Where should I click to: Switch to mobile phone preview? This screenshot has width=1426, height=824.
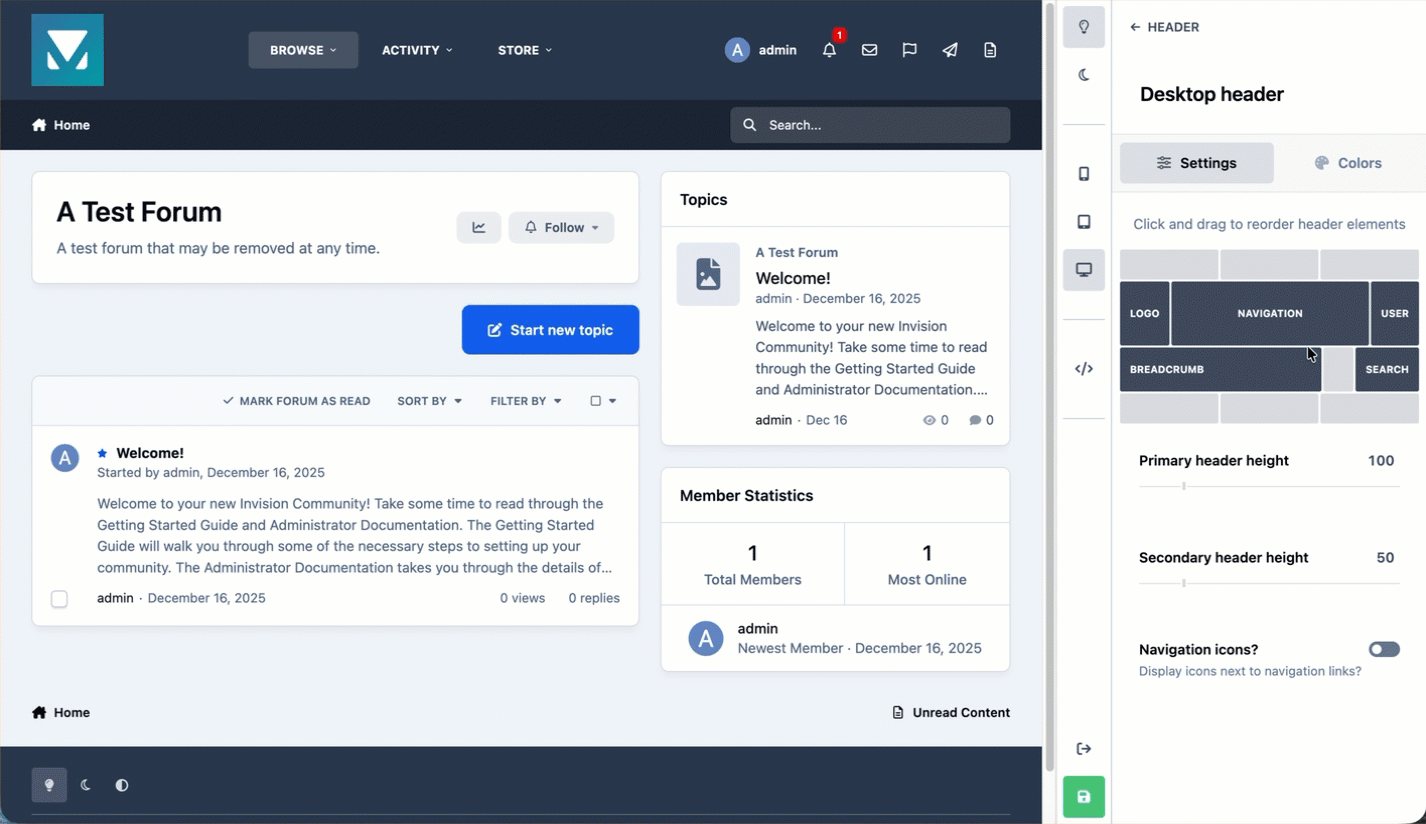pos(1084,174)
